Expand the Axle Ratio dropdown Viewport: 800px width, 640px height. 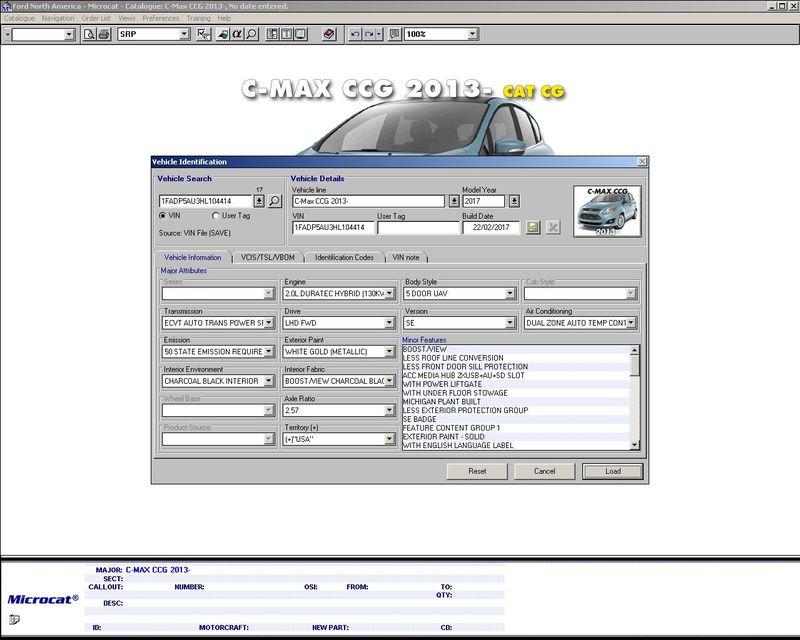coord(389,410)
